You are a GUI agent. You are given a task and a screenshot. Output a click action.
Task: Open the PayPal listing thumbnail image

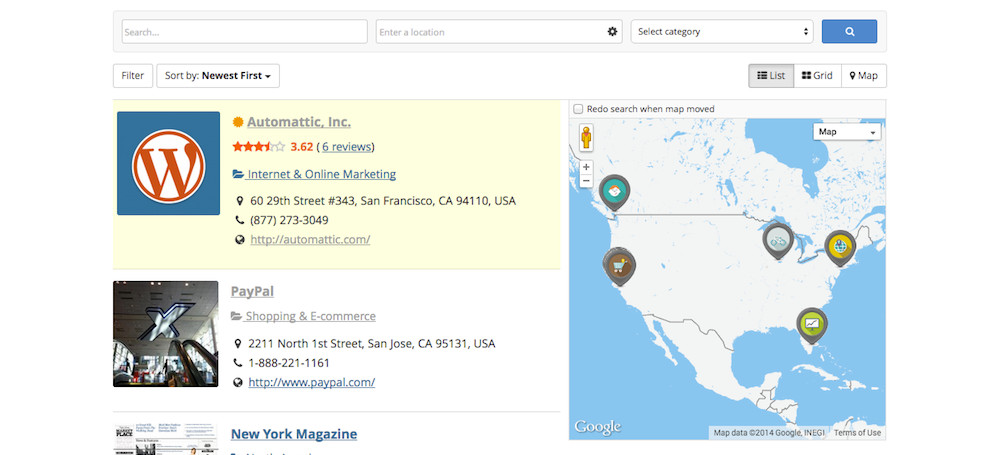click(x=166, y=334)
